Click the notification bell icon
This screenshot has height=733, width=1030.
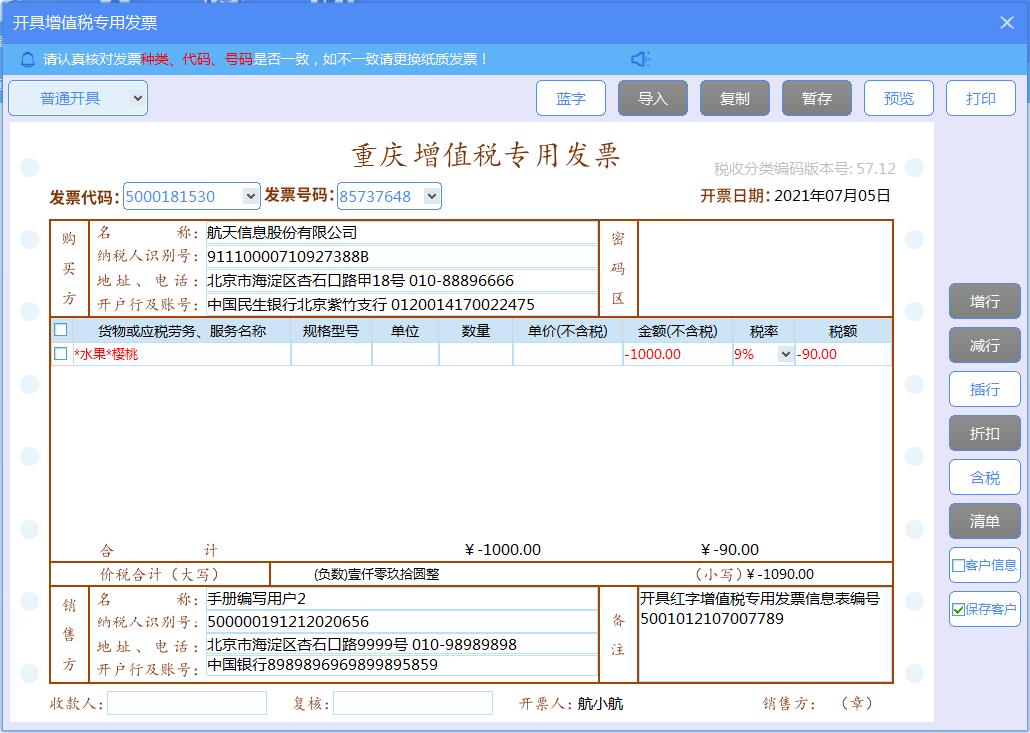[x=27, y=58]
